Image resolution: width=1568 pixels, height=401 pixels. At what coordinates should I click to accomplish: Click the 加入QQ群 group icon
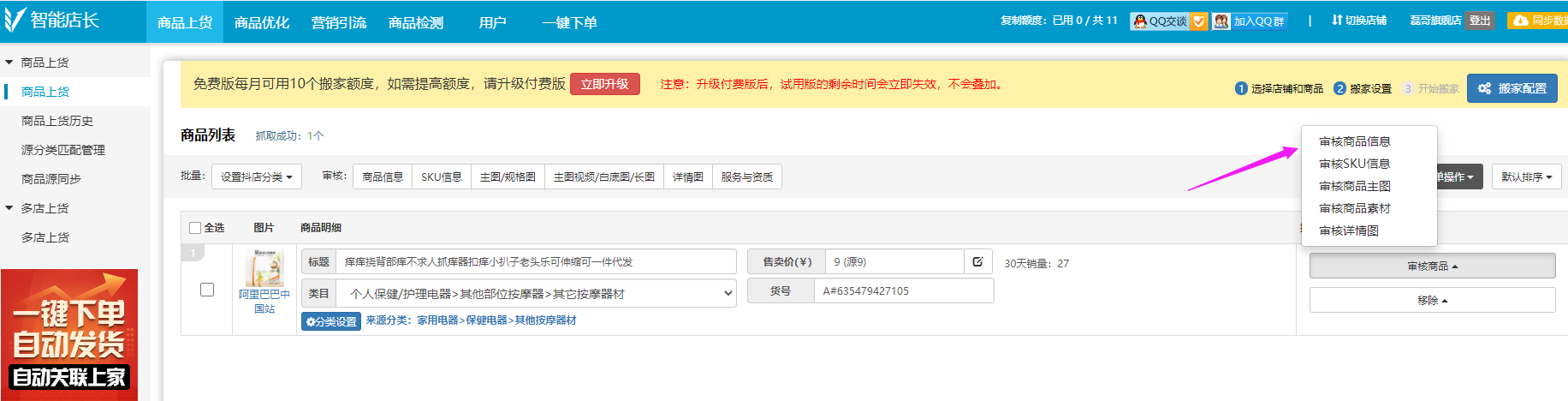(1221, 21)
